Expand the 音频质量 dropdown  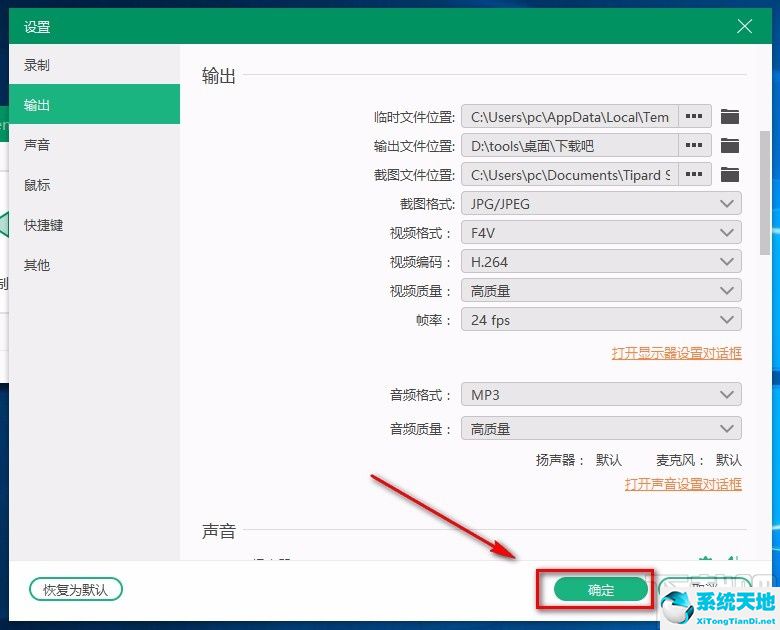[601, 428]
